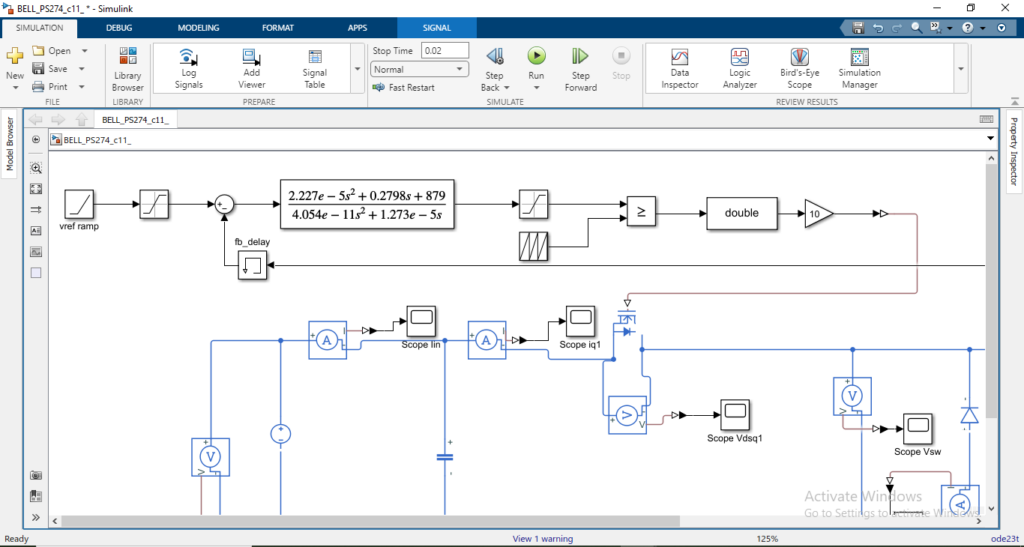The width and height of the screenshot is (1024, 547).
Task: Click the New model icon
Action: pos(14,56)
